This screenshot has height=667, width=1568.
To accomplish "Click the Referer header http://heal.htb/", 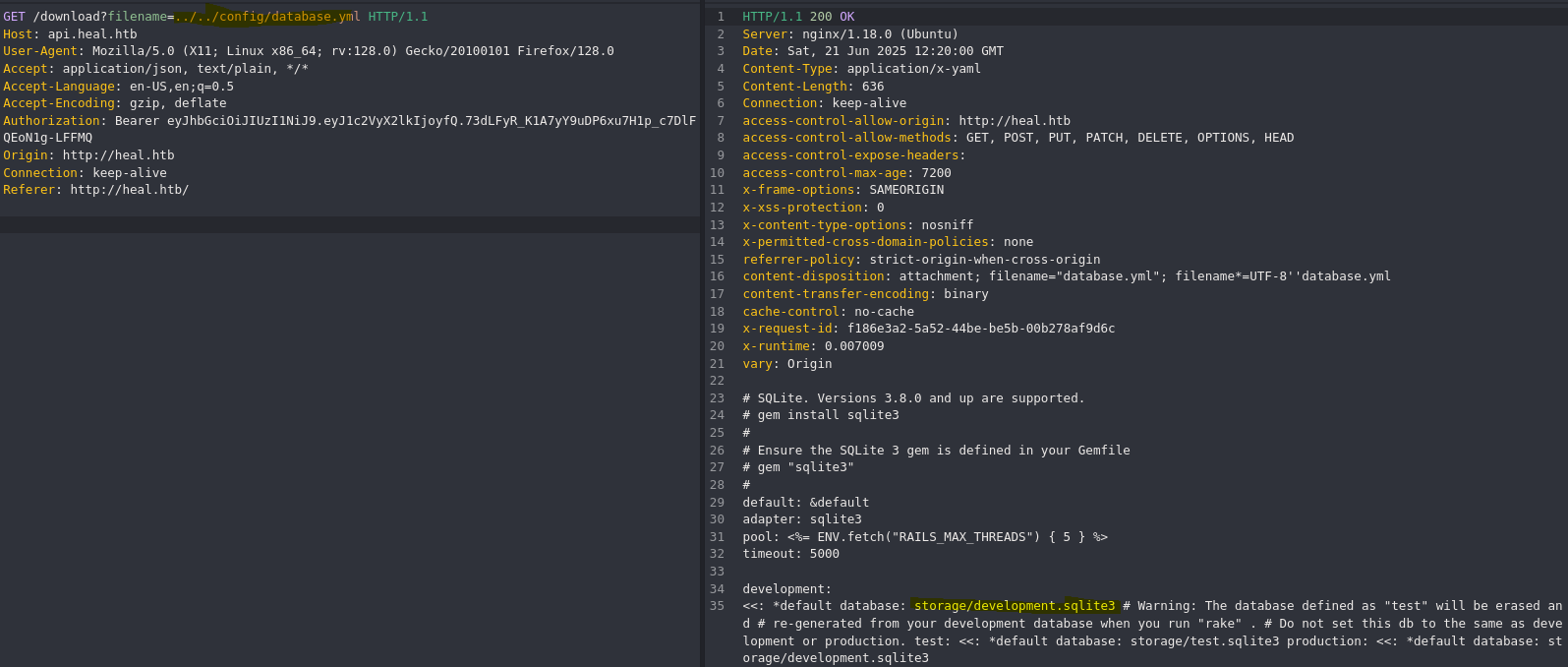I will coord(95,190).
